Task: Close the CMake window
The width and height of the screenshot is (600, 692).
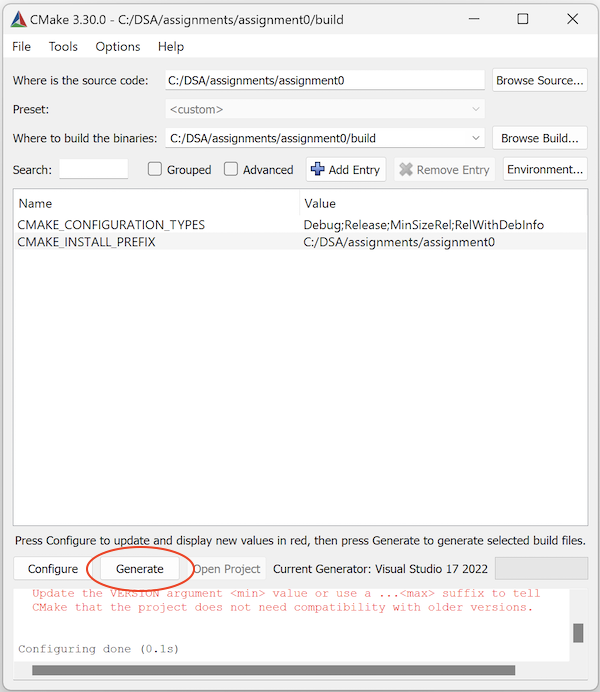Action: 571,19
